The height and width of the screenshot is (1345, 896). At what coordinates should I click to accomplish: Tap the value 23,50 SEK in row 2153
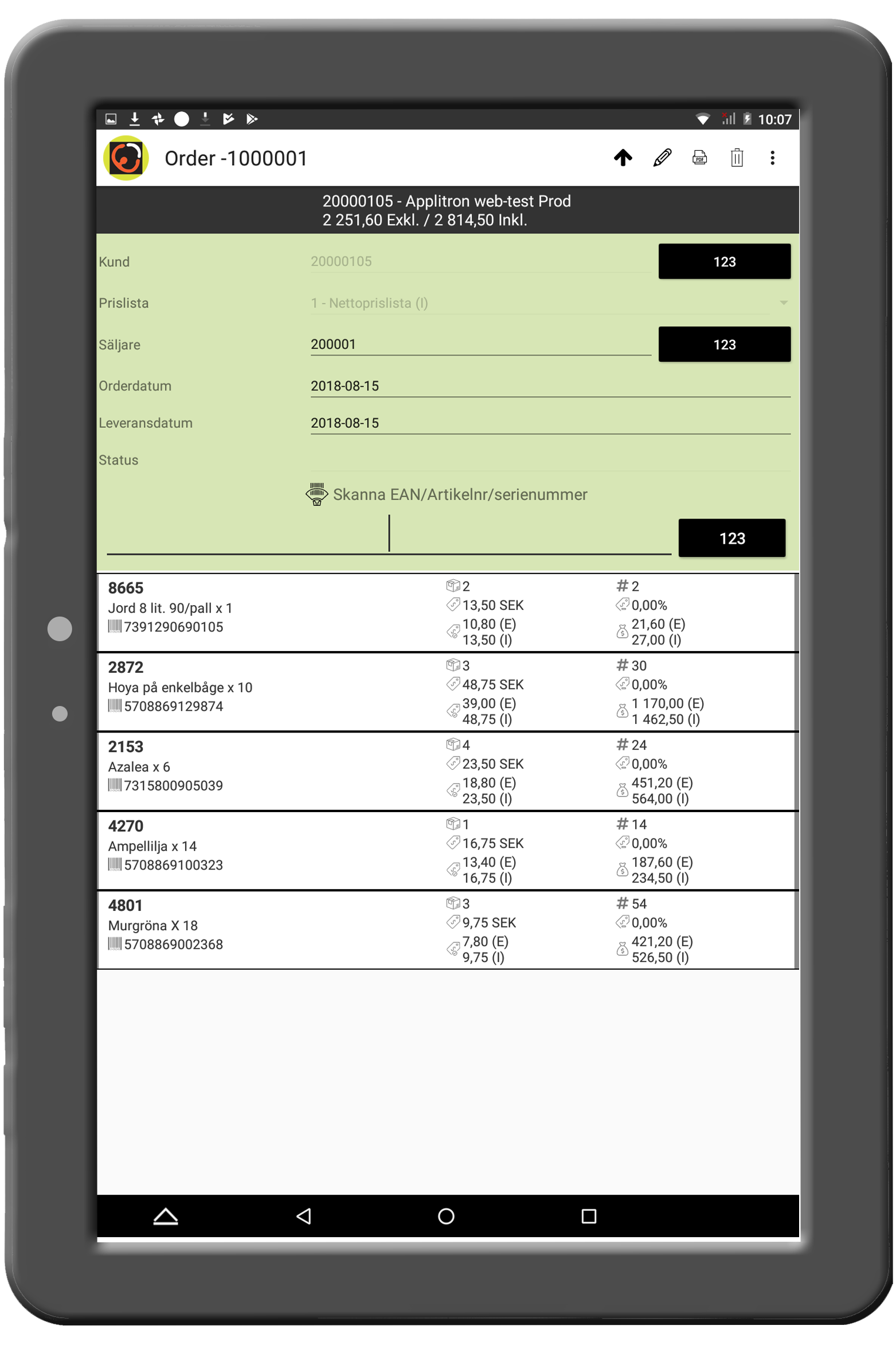pyautogui.click(x=492, y=763)
